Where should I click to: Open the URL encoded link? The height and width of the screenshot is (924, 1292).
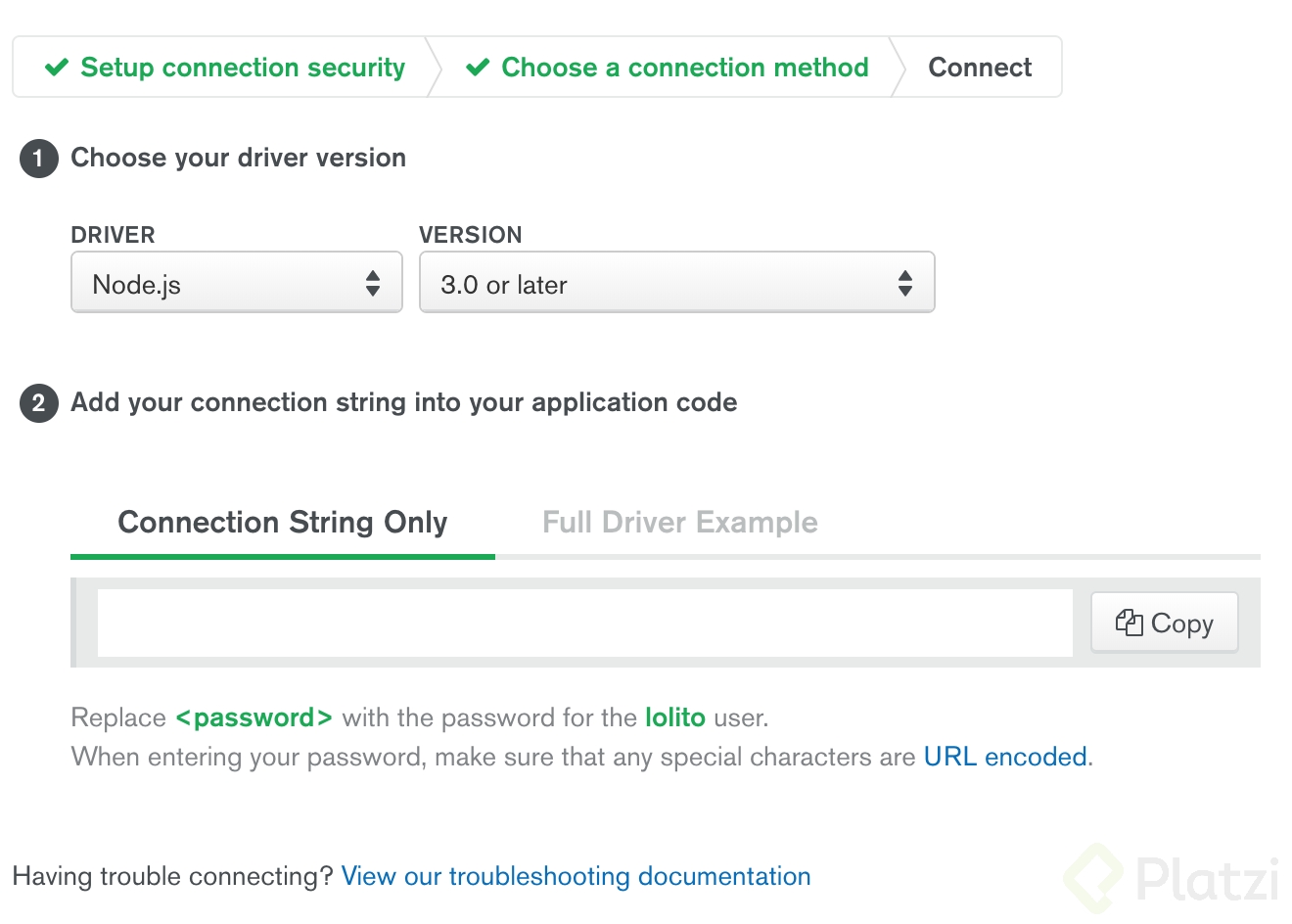(1005, 757)
